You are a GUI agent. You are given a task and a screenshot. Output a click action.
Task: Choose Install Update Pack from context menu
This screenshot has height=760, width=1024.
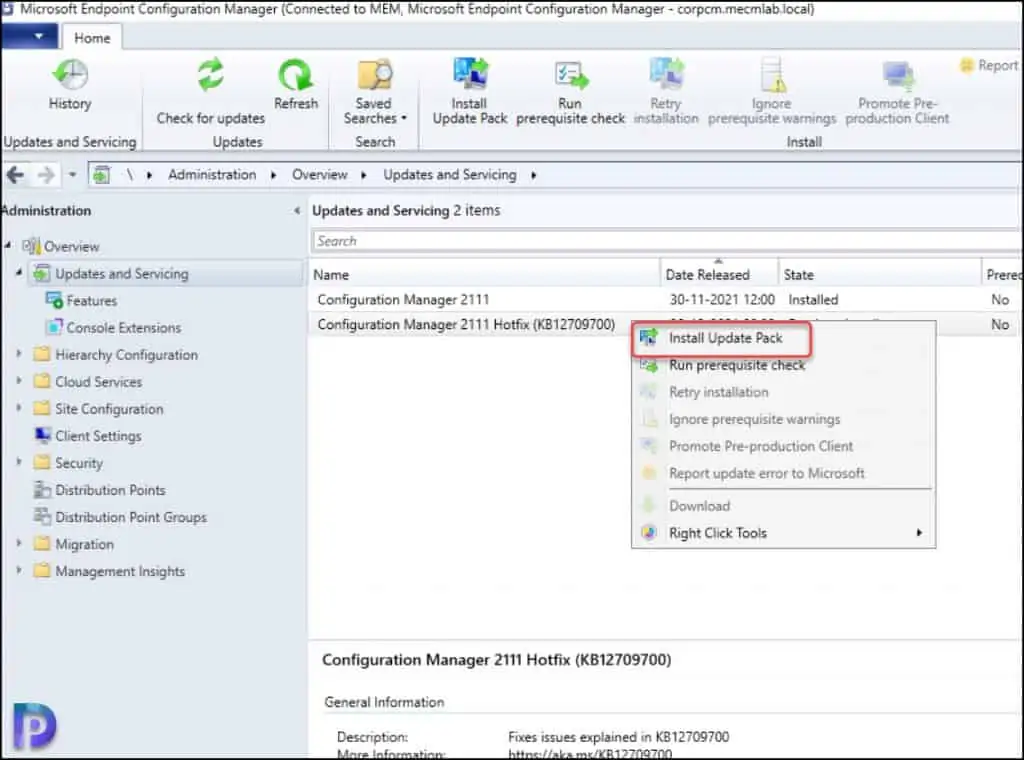[725, 338]
